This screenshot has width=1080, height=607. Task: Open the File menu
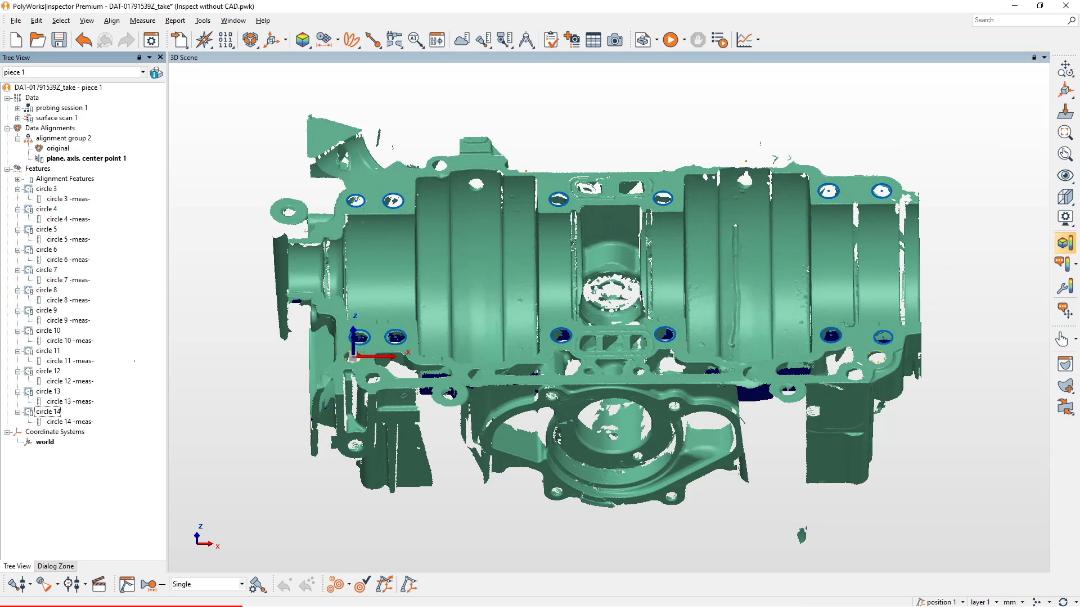15,21
